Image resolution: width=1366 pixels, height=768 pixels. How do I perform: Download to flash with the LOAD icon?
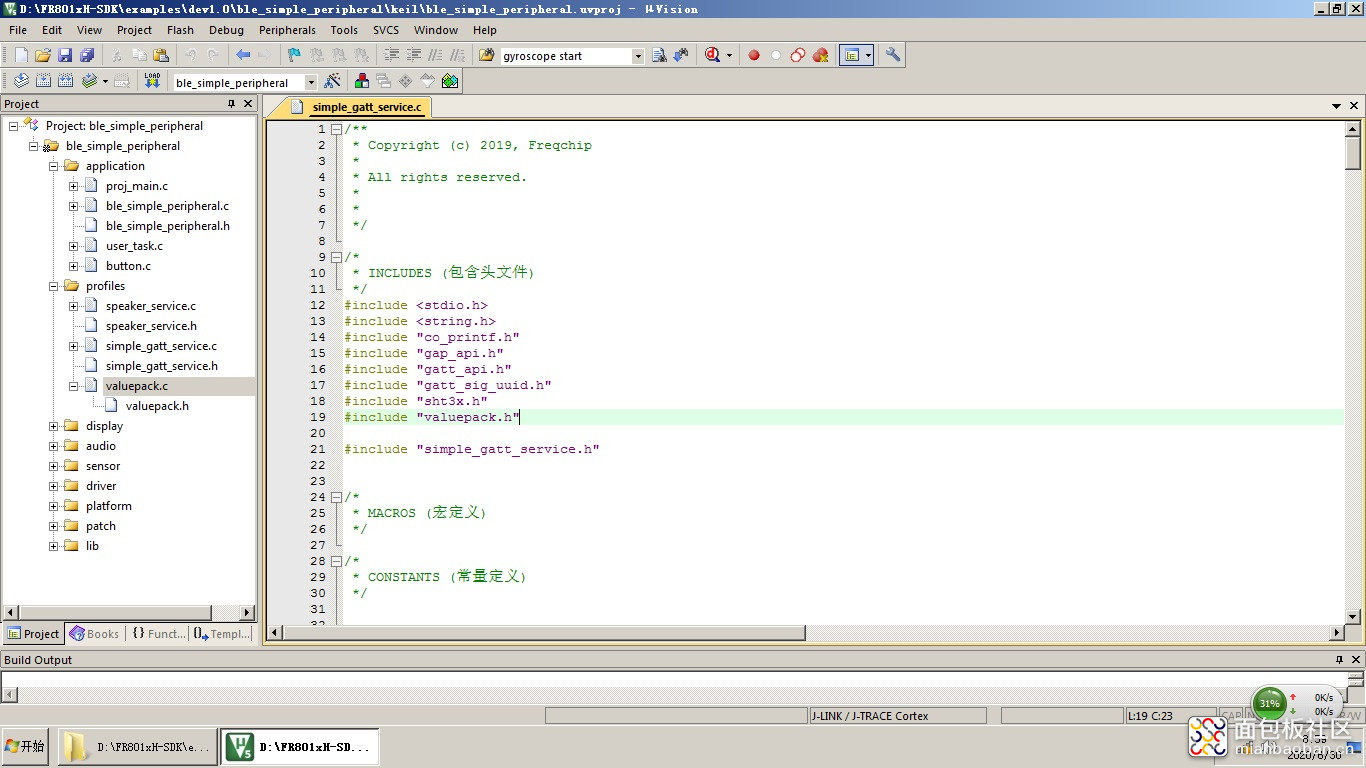click(152, 81)
